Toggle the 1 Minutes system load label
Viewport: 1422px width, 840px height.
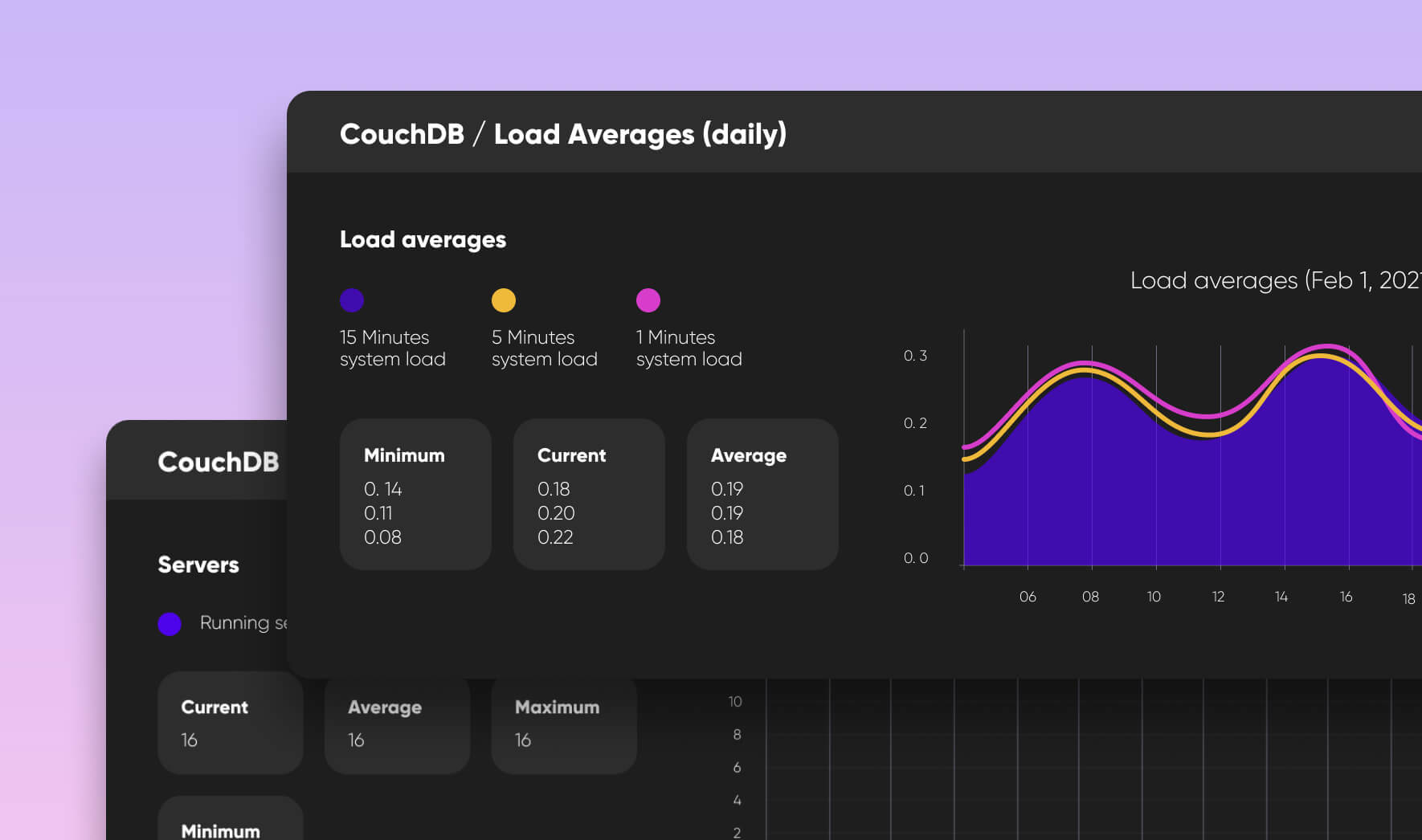(689, 348)
